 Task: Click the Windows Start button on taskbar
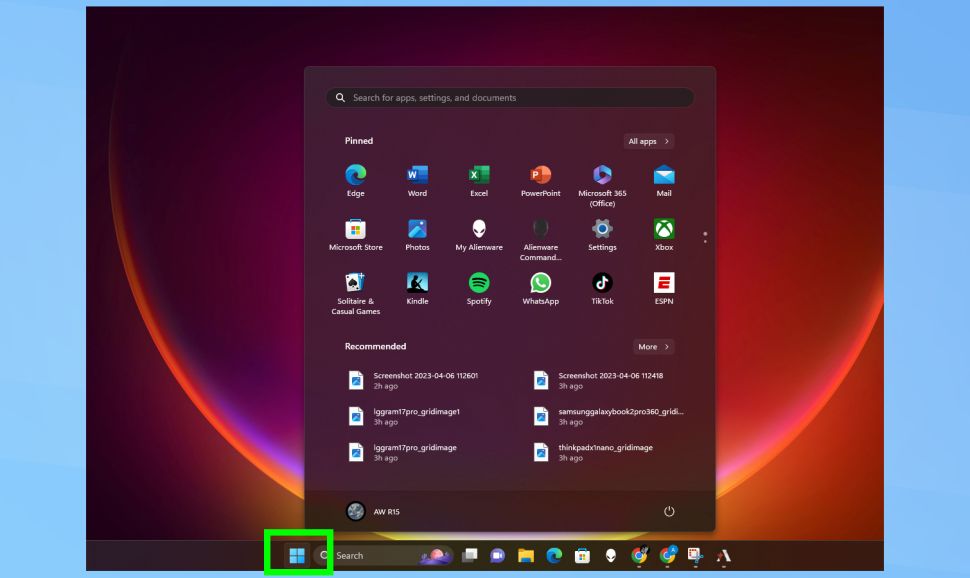[x=297, y=556]
